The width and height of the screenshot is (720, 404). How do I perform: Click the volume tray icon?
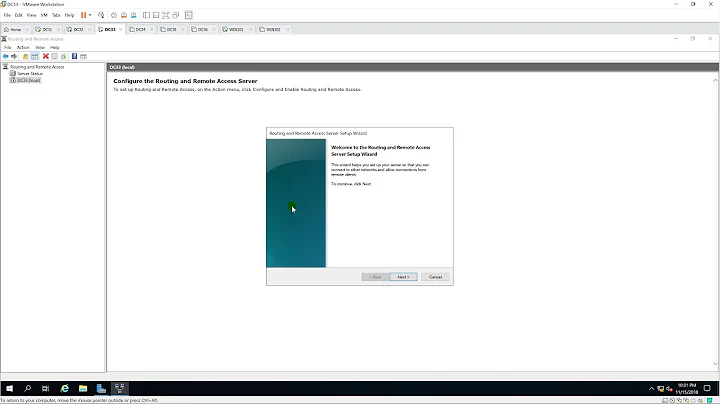pyautogui.click(x=669, y=389)
